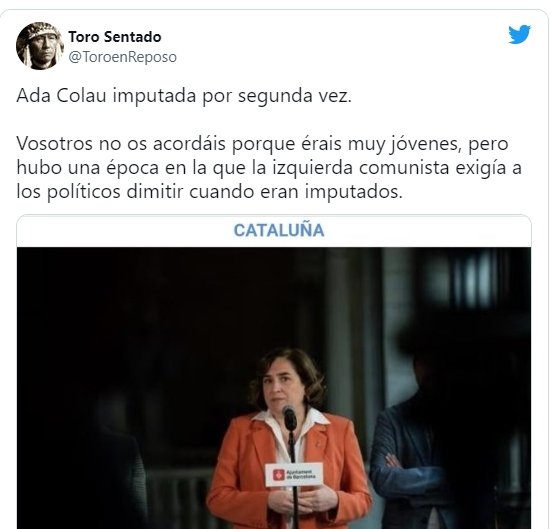Open the Toro Sentado display name
This screenshot has width=552, height=529.
point(115,37)
